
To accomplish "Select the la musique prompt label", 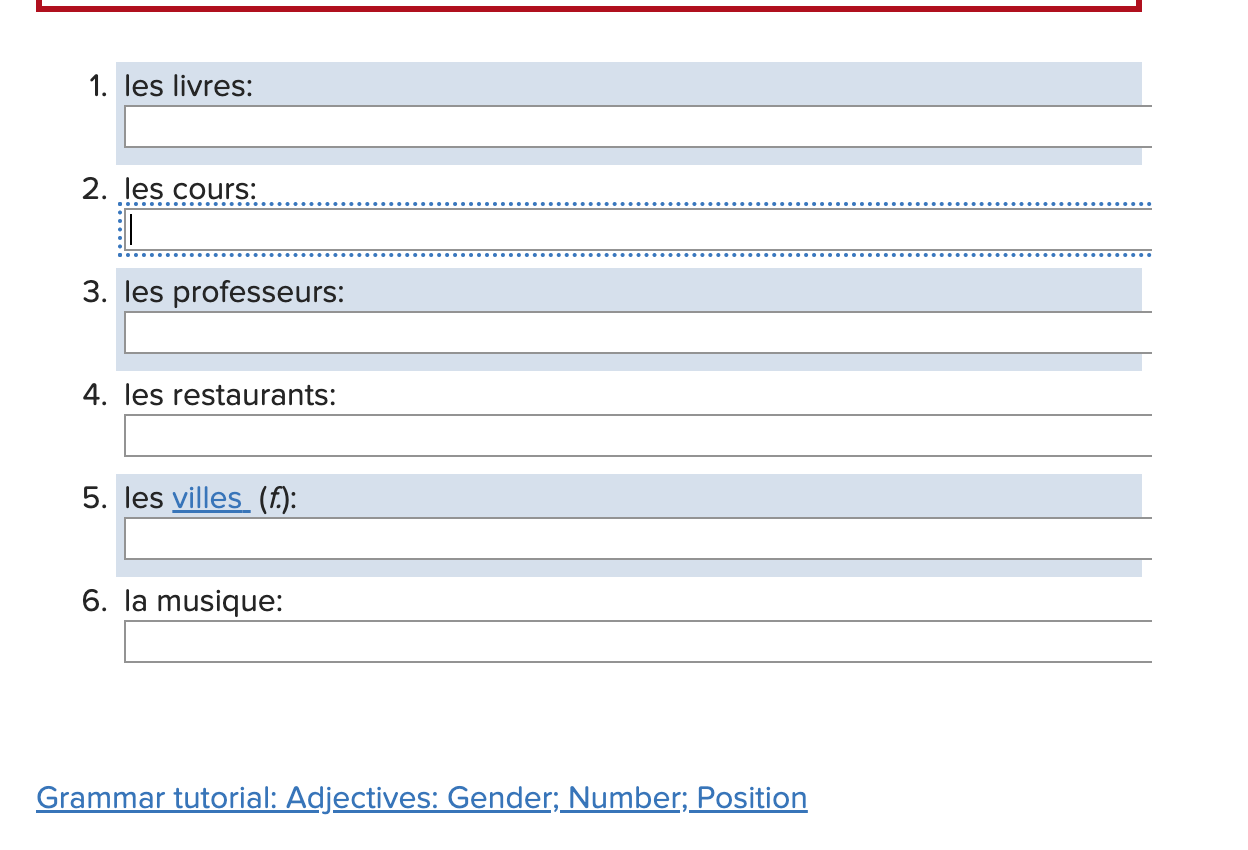I will (x=203, y=601).
